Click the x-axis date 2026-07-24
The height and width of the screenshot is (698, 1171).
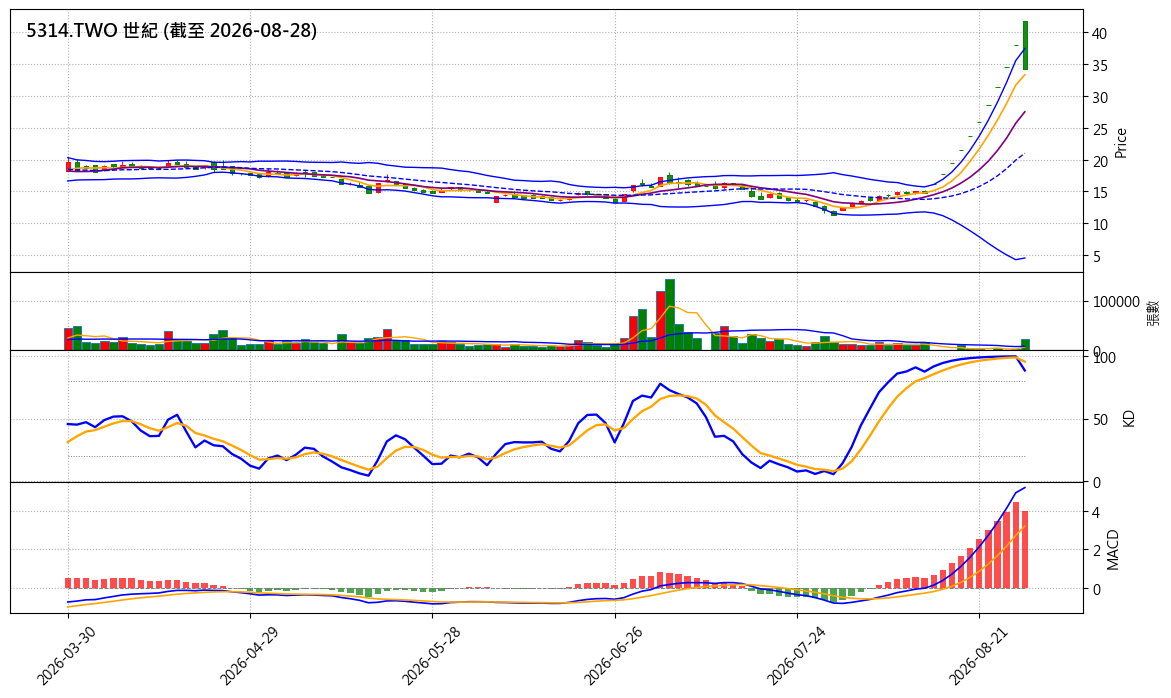click(x=795, y=655)
